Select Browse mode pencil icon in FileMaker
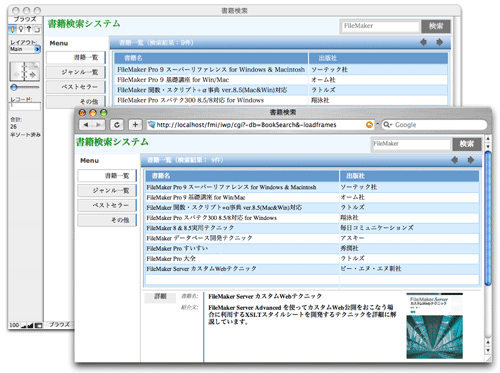This screenshot has height=373, width=500. click(x=13, y=30)
